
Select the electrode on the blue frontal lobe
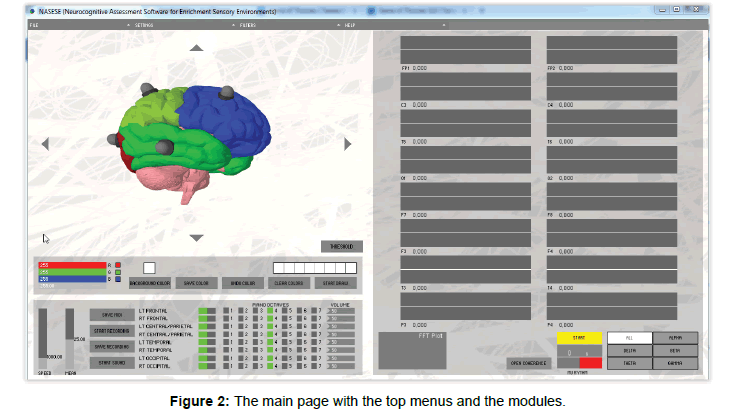[x=228, y=92]
